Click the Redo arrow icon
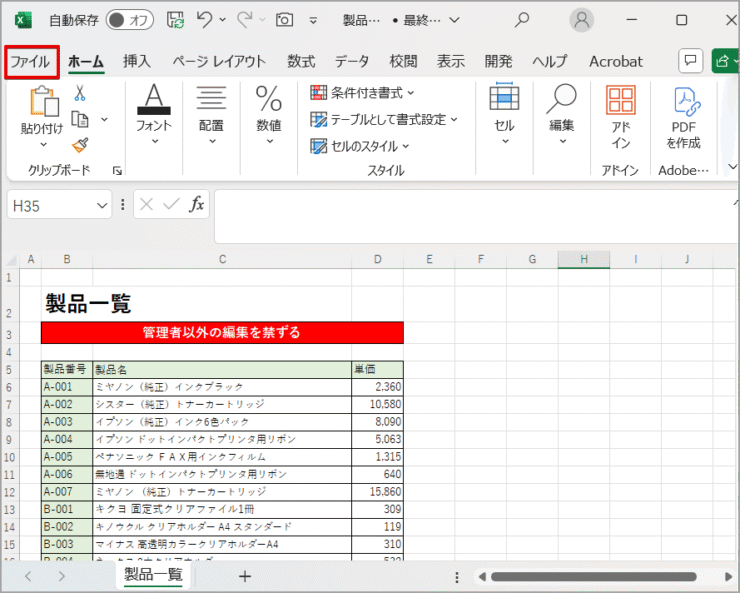The width and height of the screenshot is (740, 593). click(245, 20)
